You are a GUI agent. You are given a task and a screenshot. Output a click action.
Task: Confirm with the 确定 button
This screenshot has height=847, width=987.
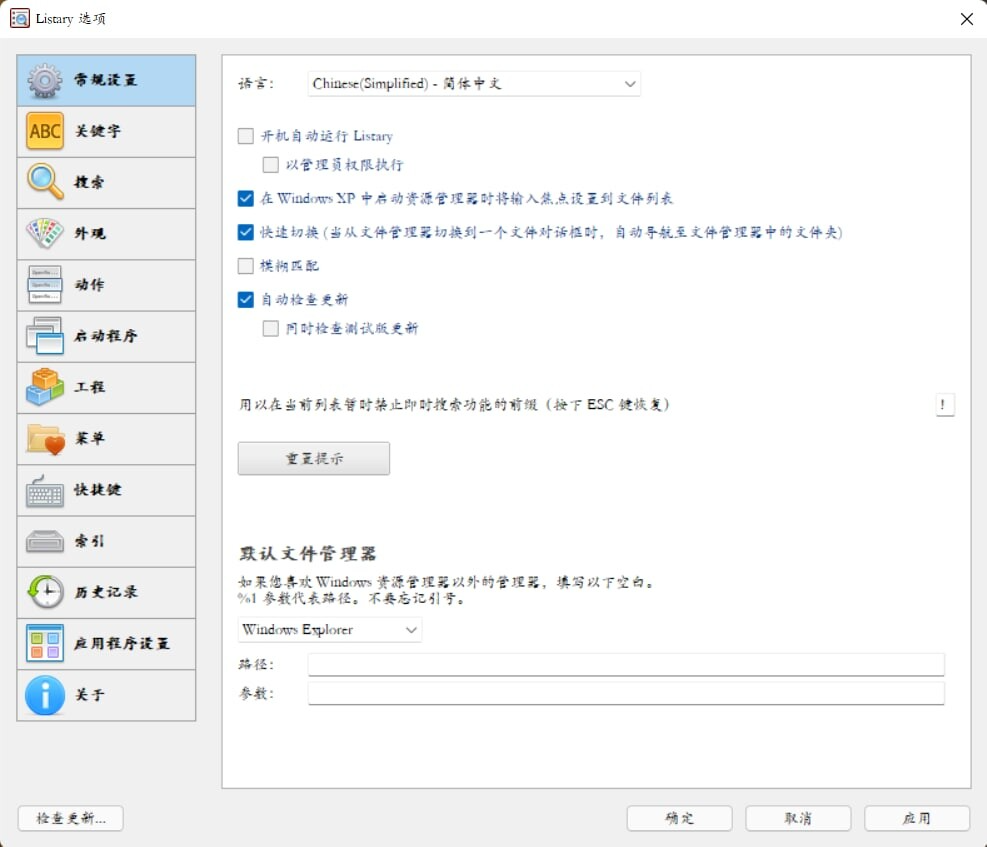point(679,818)
